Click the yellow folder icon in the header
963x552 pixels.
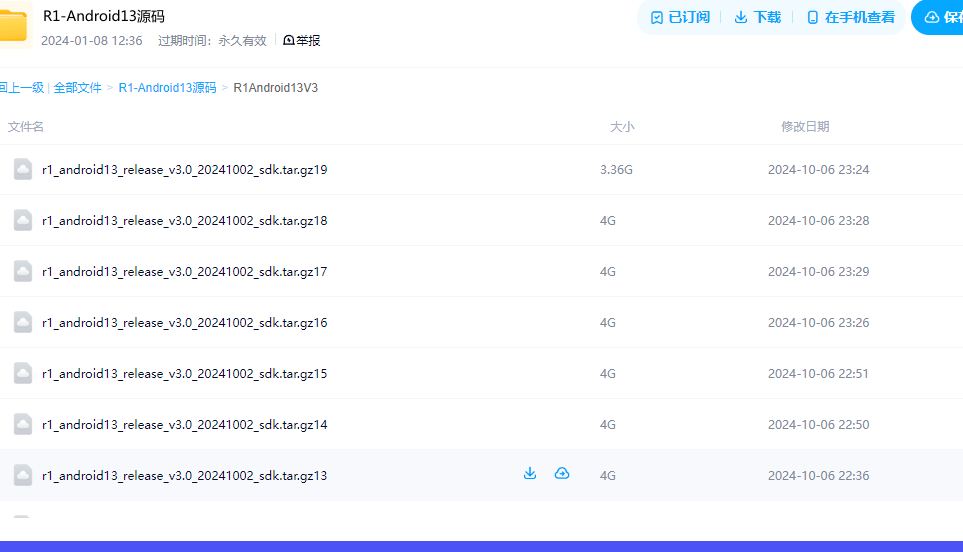coord(13,26)
